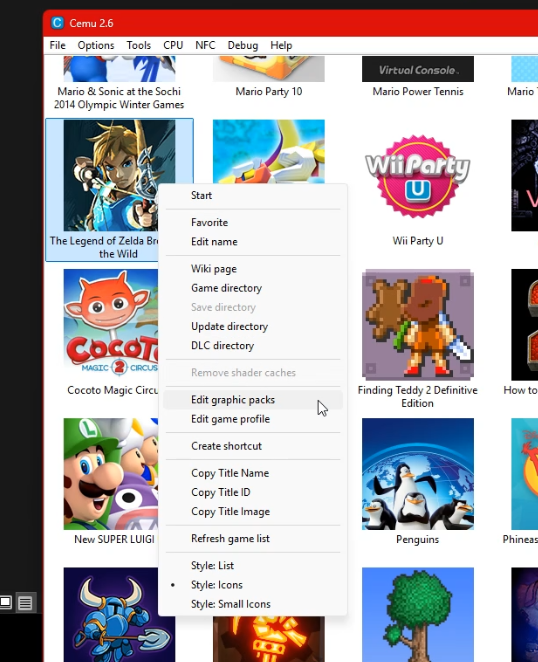Image resolution: width=538 pixels, height=662 pixels.
Task: Open the Help menu
Action: tap(281, 45)
